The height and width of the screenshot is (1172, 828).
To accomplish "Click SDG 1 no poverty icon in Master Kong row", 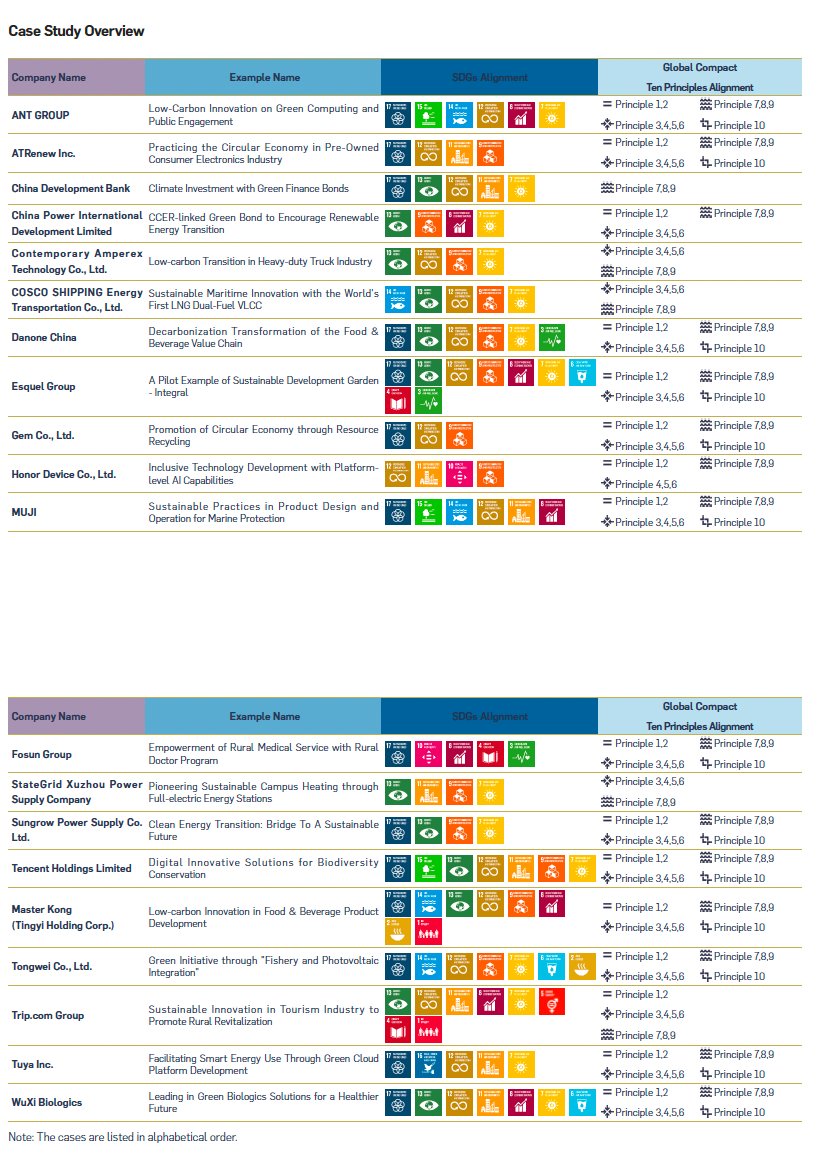I will 429,931.
